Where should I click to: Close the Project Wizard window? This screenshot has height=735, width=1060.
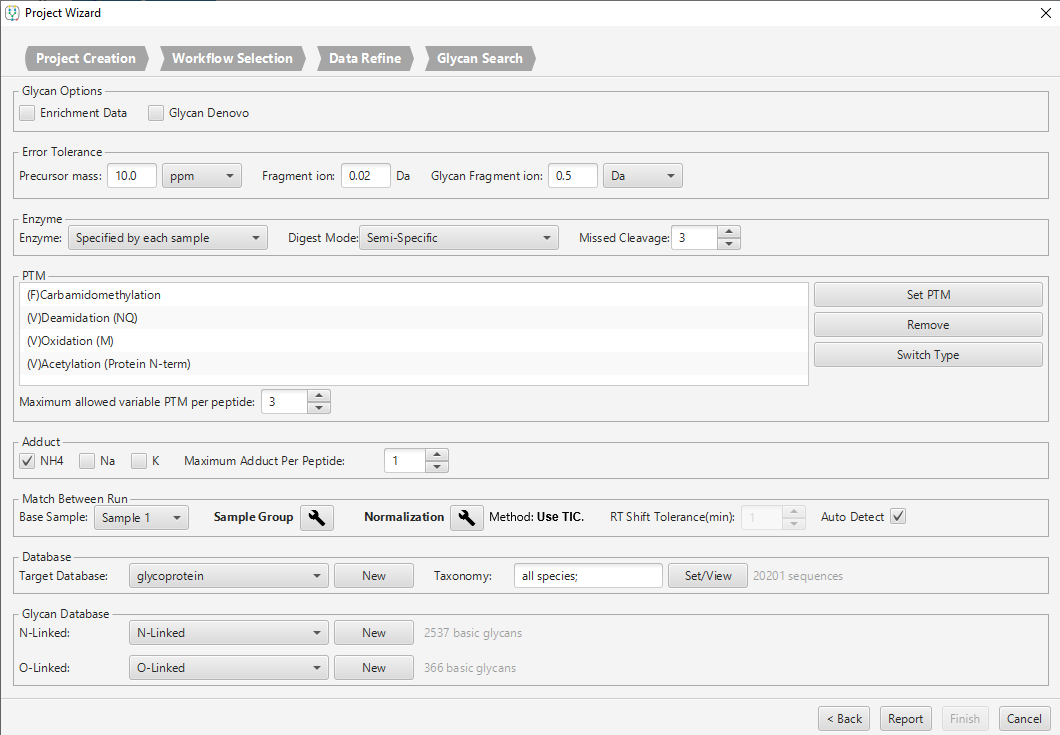tap(1045, 14)
